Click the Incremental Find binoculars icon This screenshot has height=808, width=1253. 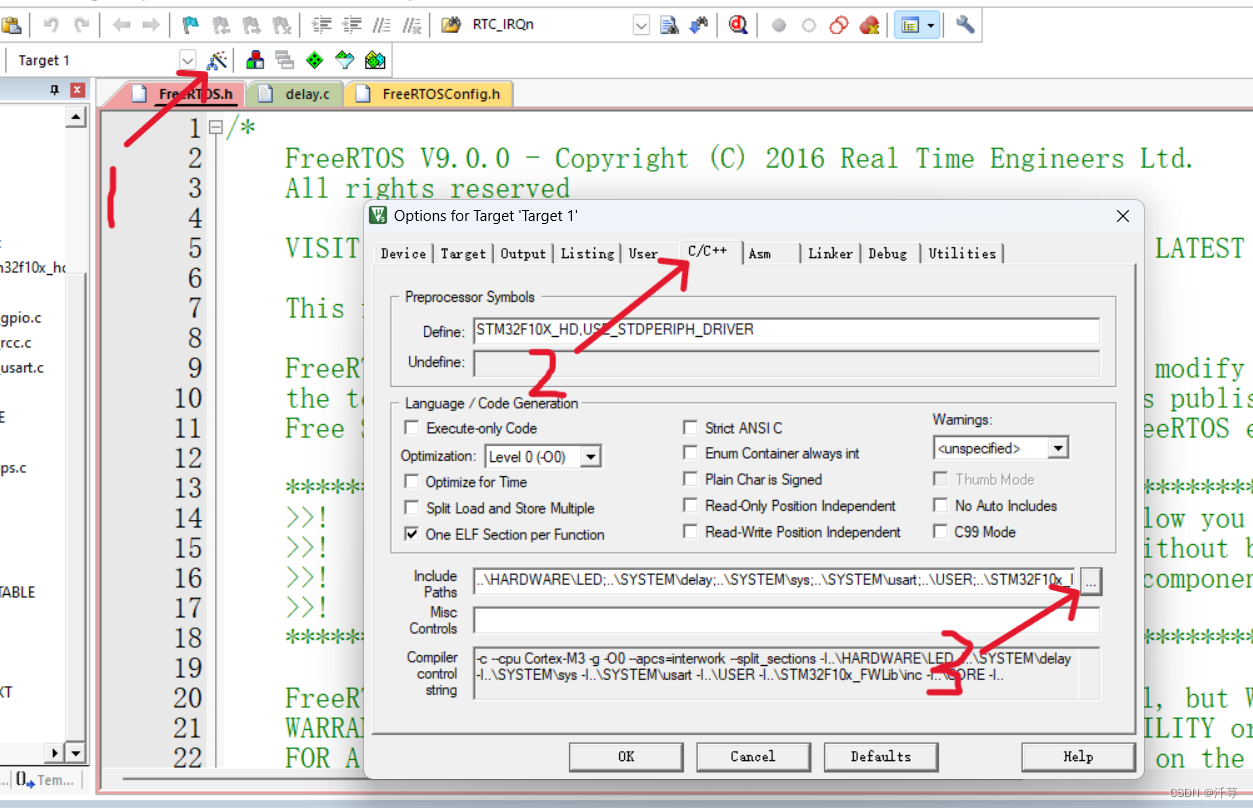(699, 24)
